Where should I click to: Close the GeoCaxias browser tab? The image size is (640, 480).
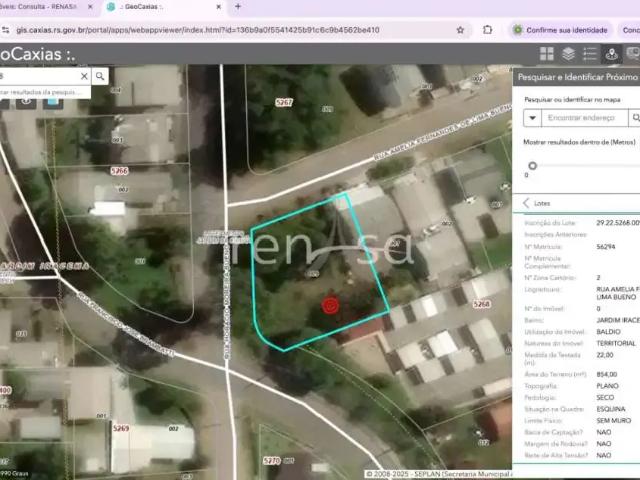218,7
